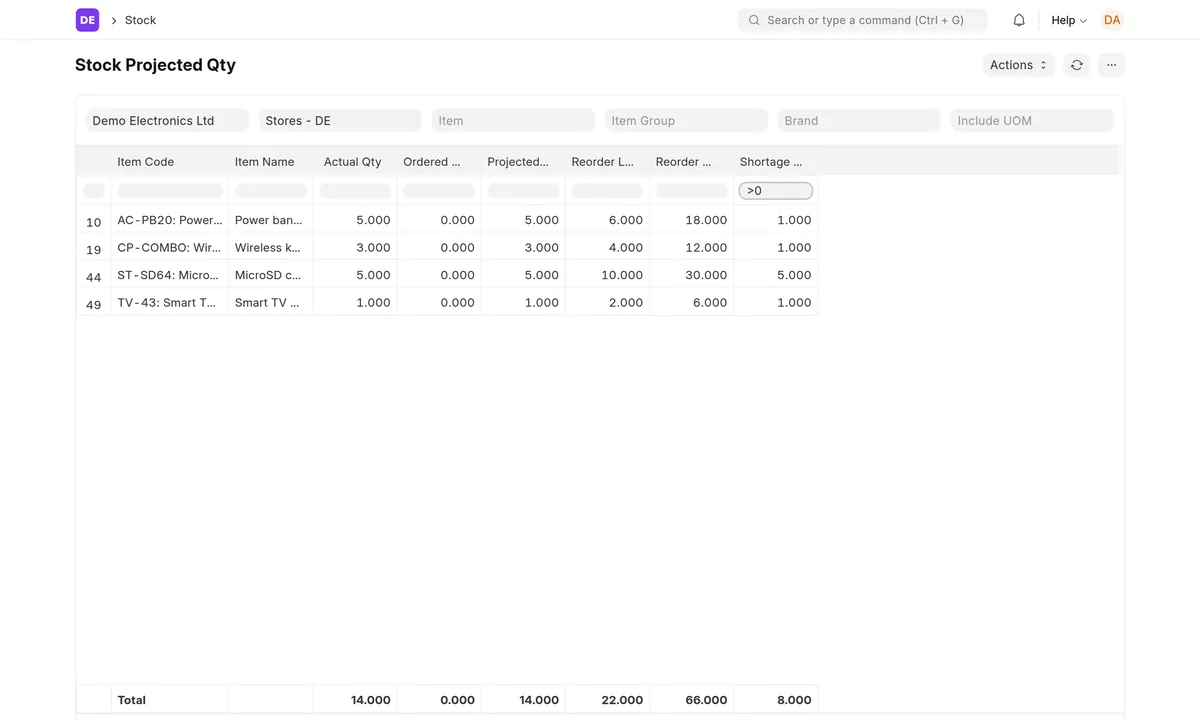
Task: Click the 18.000 reorder qty cell
Action: tap(692, 220)
